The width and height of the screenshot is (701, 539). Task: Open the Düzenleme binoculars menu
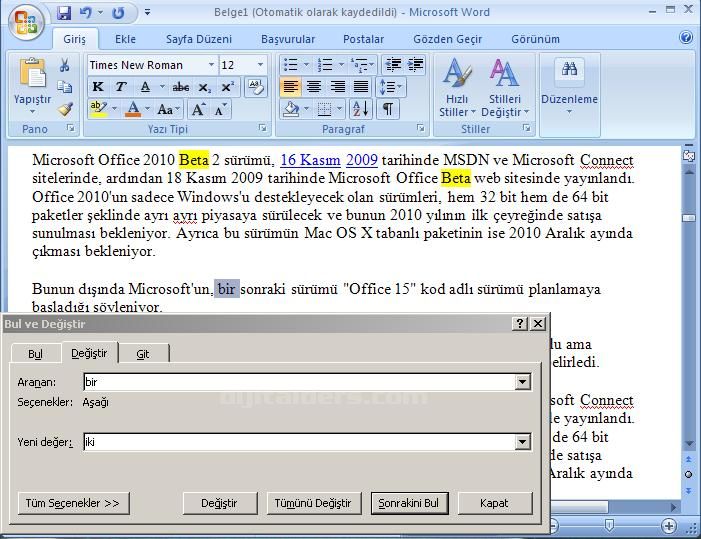[569, 86]
